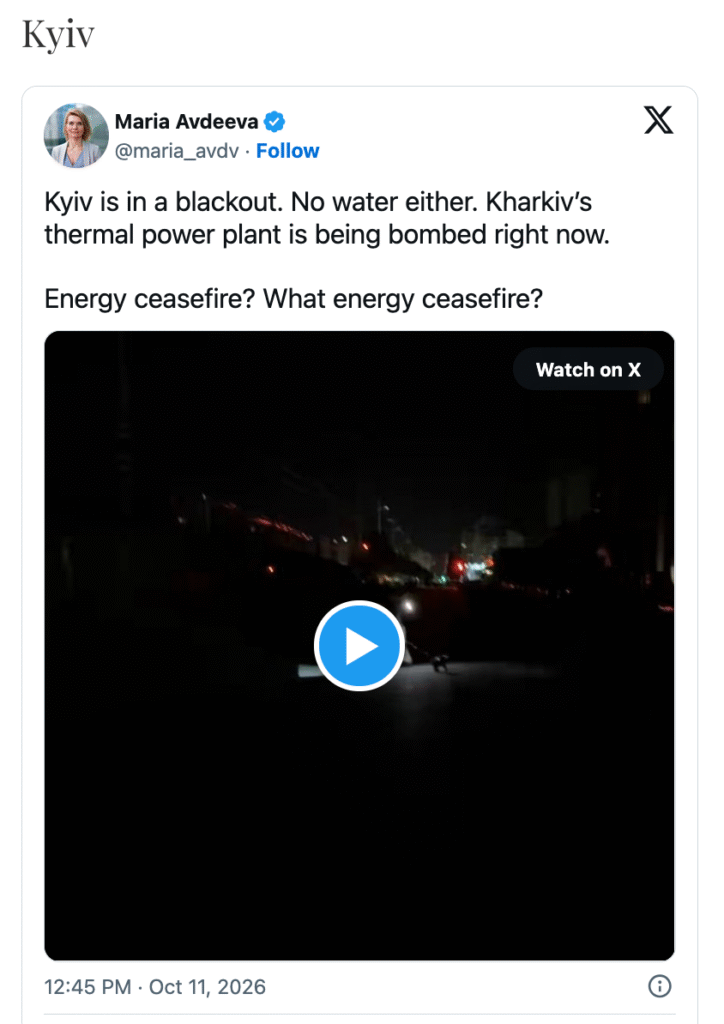724x1024 pixels.
Task: Click the bright headlight glow in the video
Action: click(x=409, y=607)
